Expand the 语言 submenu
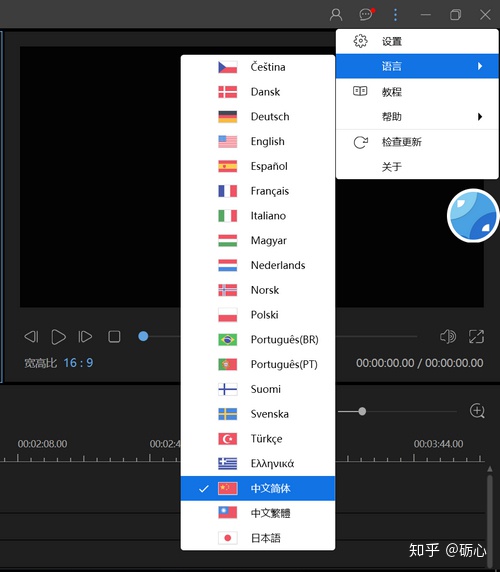This screenshot has height=572, width=500. coord(417,66)
